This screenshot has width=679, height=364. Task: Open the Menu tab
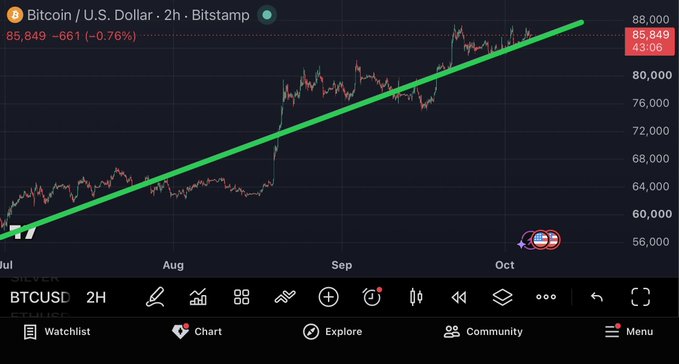pos(629,332)
